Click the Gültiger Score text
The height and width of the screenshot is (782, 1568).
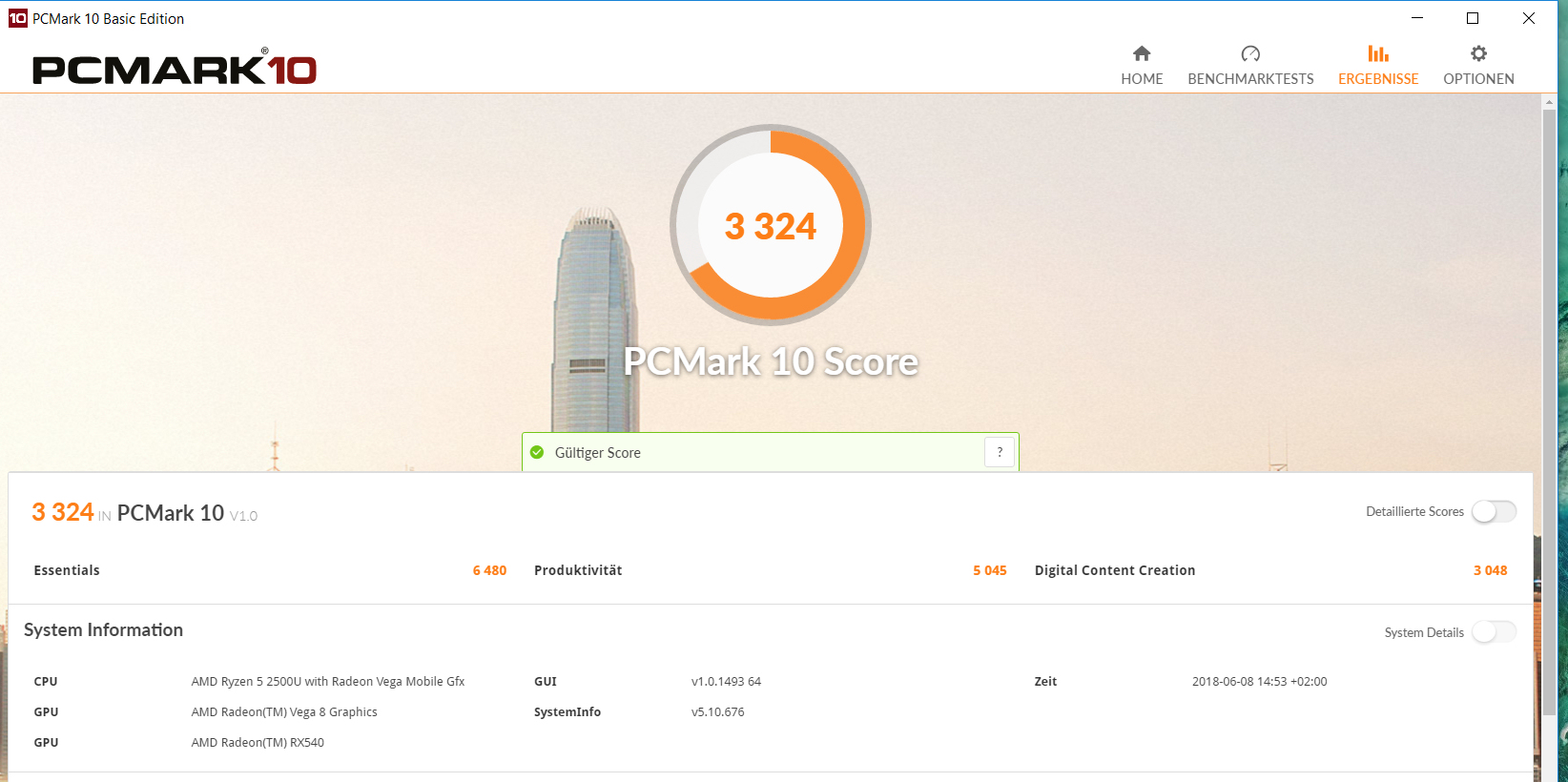pos(598,453)
